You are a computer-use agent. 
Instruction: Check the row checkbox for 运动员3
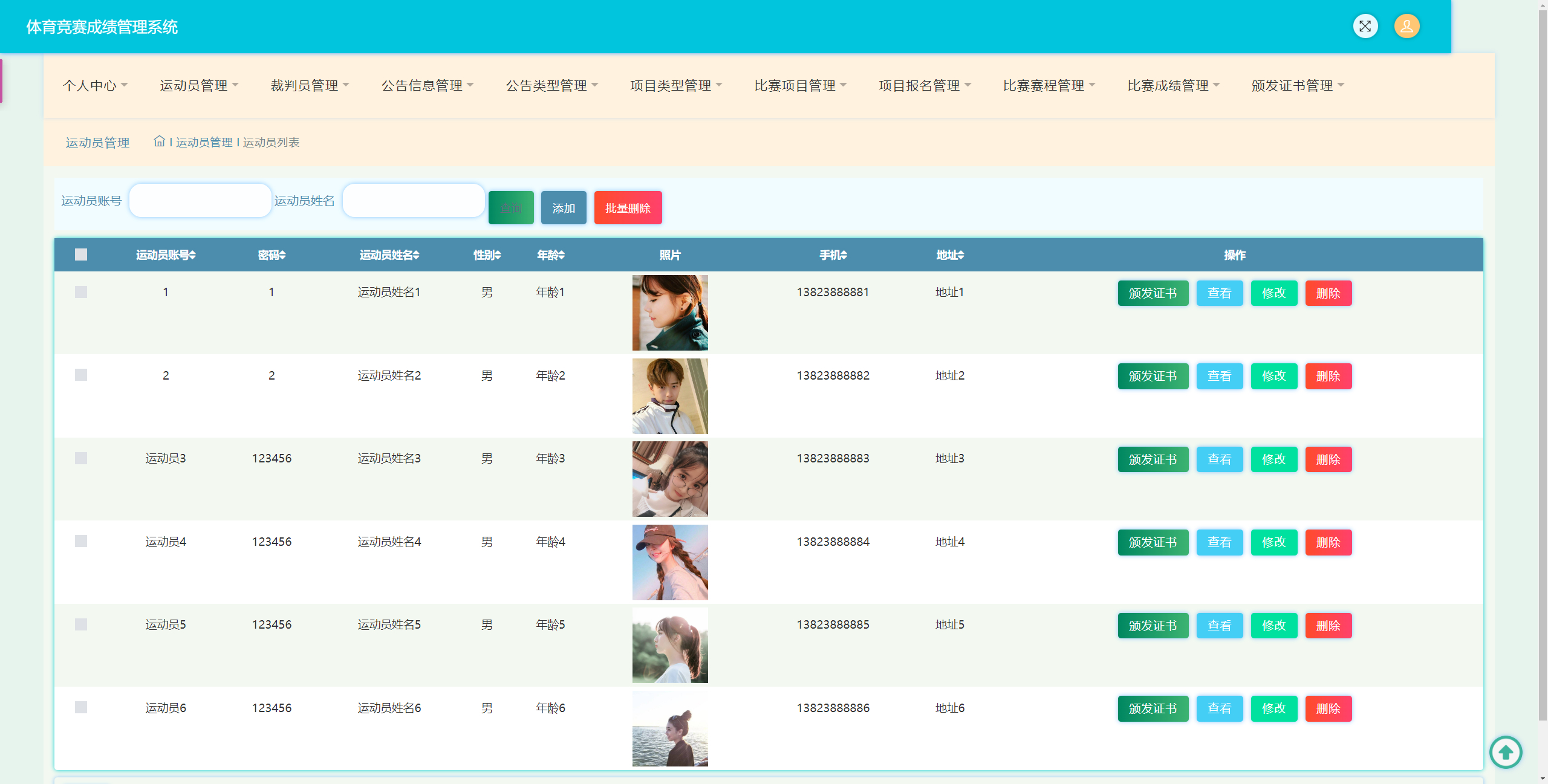click(81, 458)
